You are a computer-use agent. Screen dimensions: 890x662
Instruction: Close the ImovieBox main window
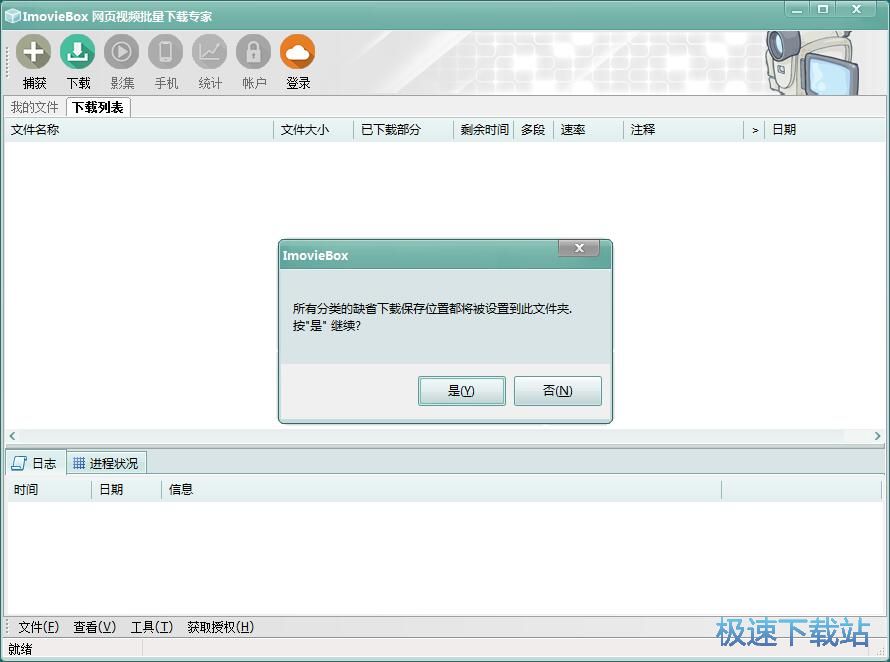[857, 9]
